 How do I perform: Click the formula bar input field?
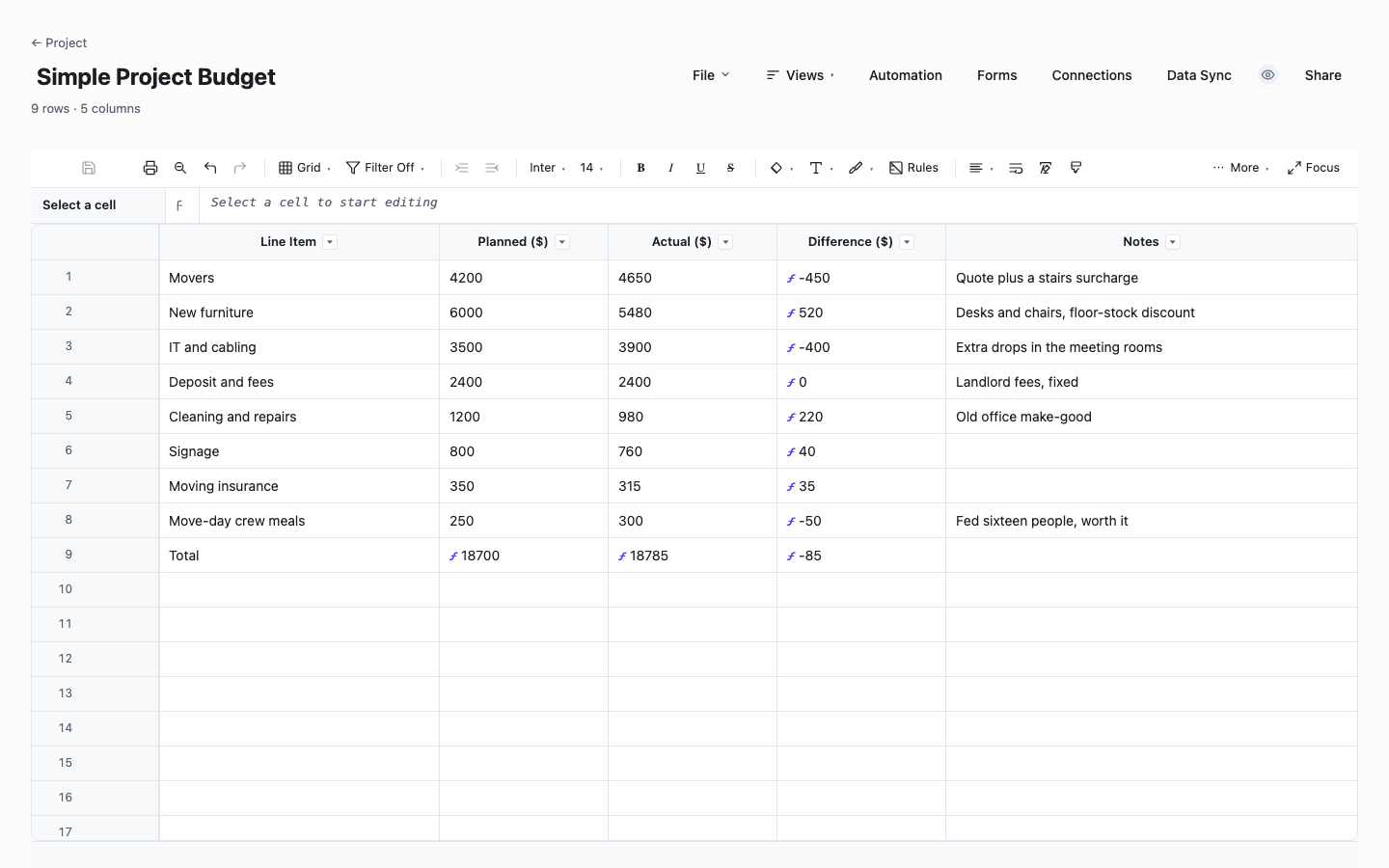pos(778,204)
